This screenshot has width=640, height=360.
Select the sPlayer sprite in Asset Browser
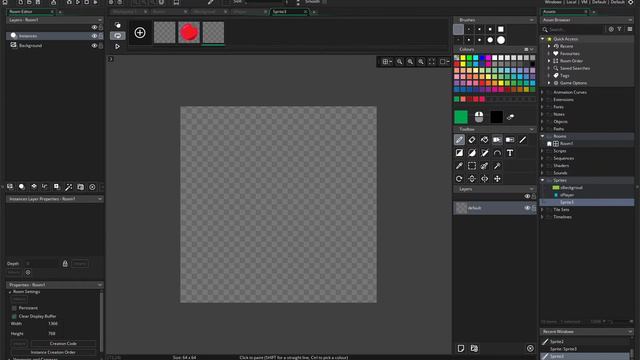tap(567, 195)
